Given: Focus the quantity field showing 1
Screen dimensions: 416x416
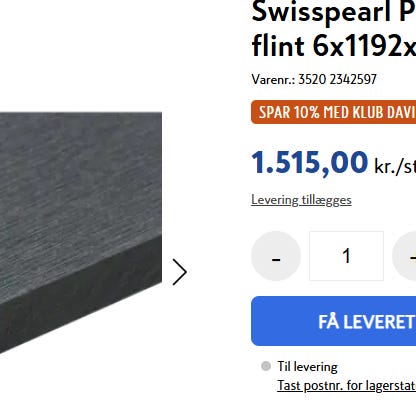Looking at the screenshot, I should pos(346,256).
